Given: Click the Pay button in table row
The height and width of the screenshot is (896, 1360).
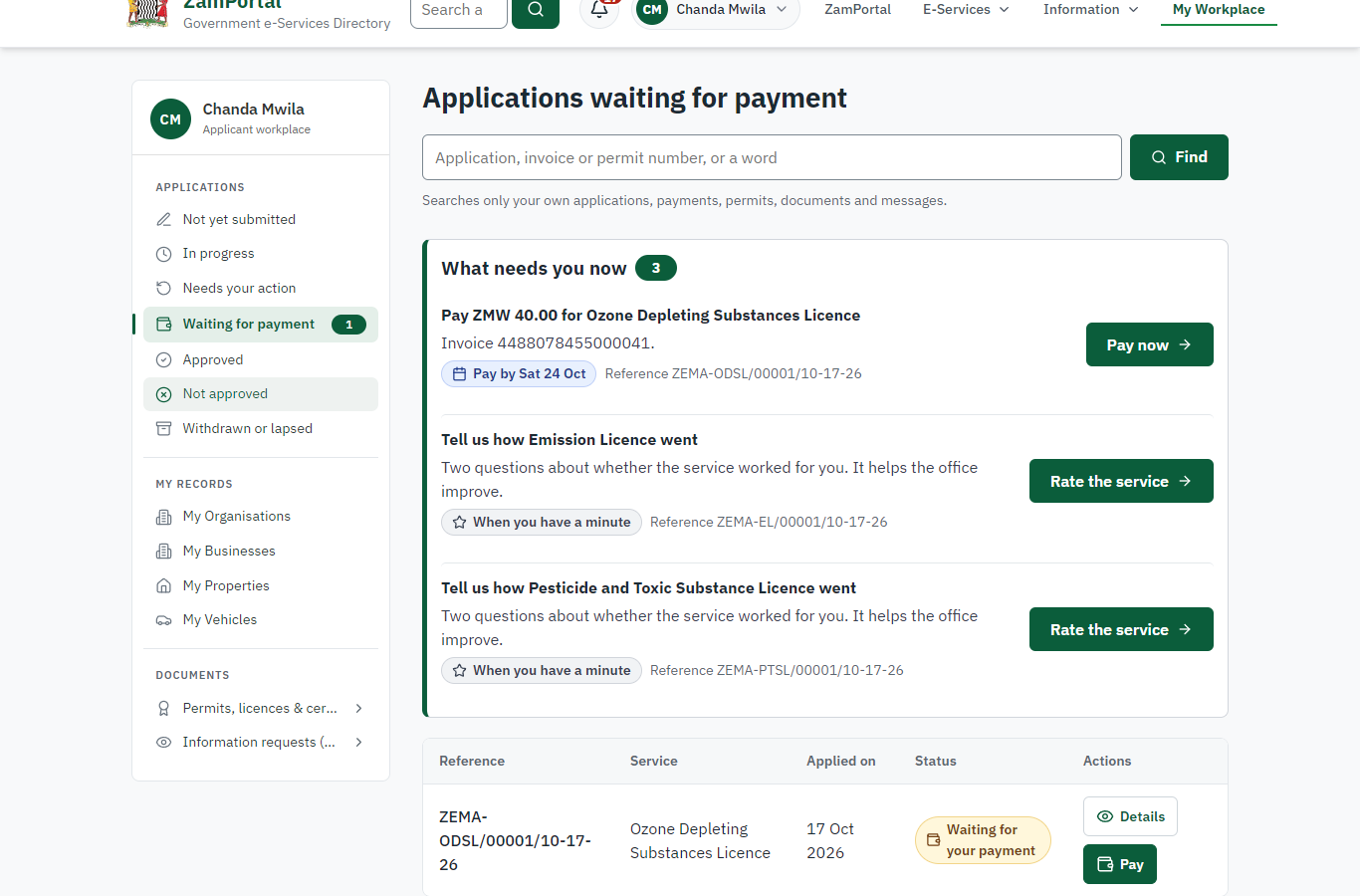Looking at the screenshot, I should pos(1120,864).
